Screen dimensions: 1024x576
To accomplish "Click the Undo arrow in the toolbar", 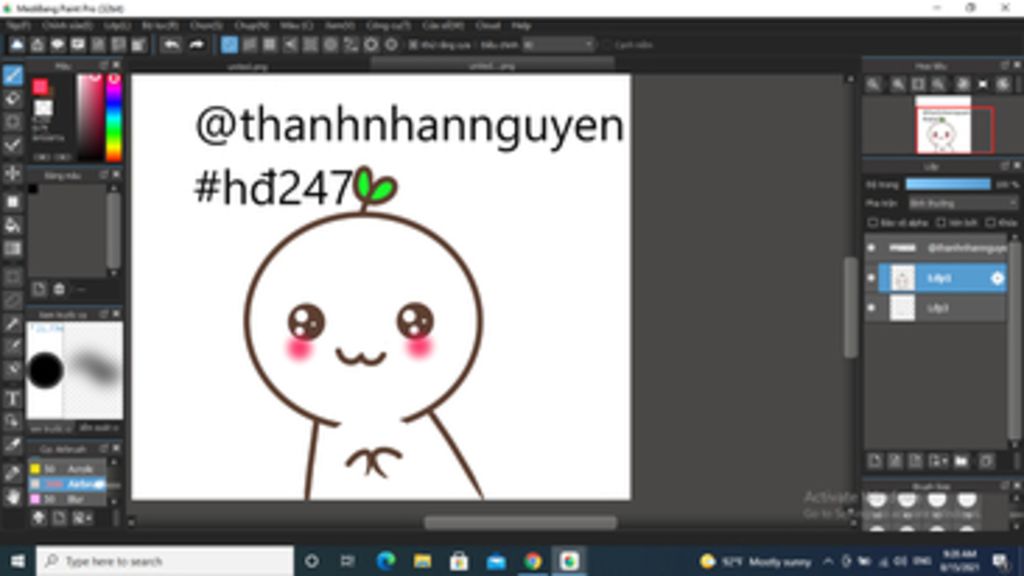I will (x=171, y=44).
